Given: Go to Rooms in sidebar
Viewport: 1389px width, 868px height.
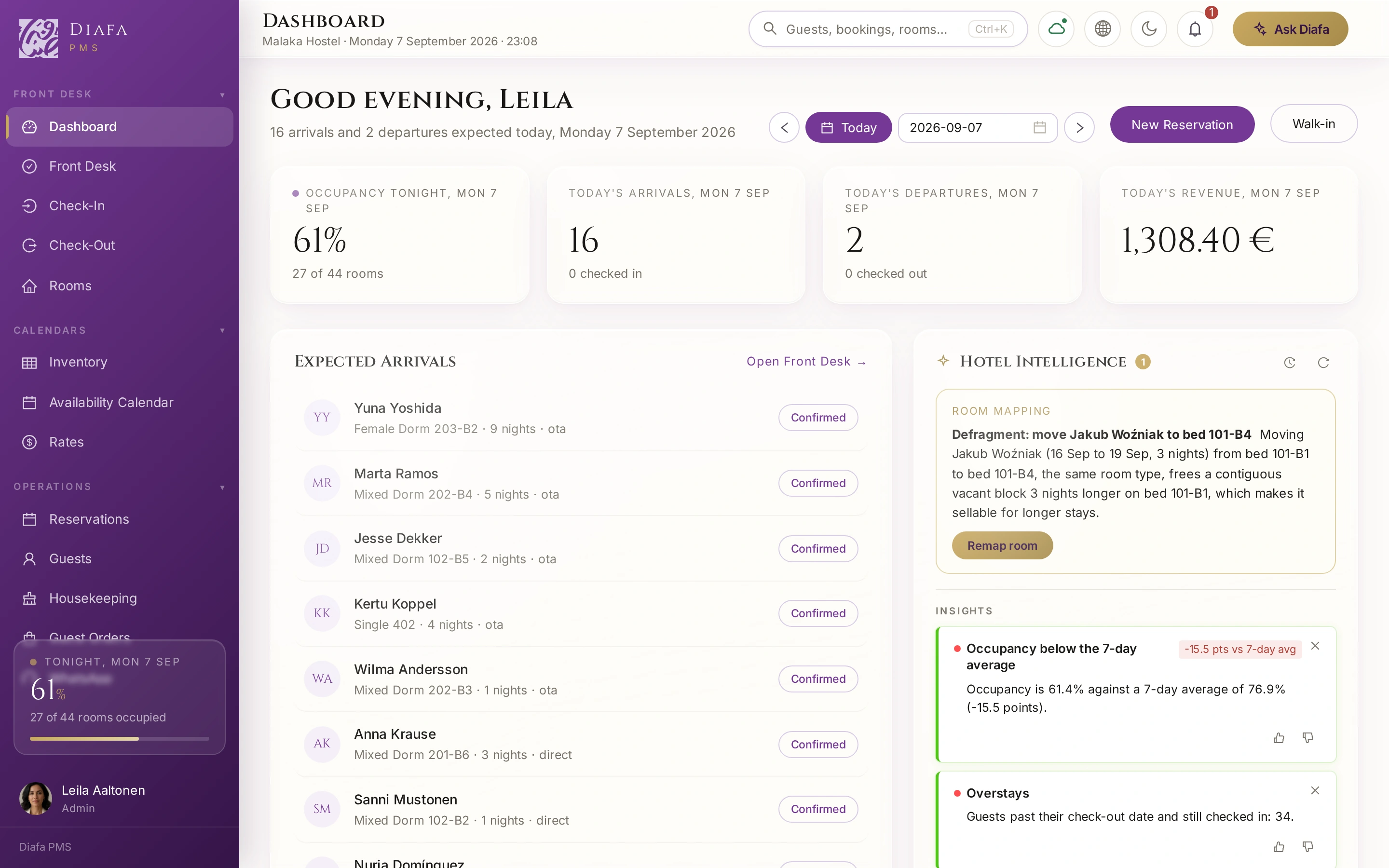Looking at the screenshot, I should (120, 286).
